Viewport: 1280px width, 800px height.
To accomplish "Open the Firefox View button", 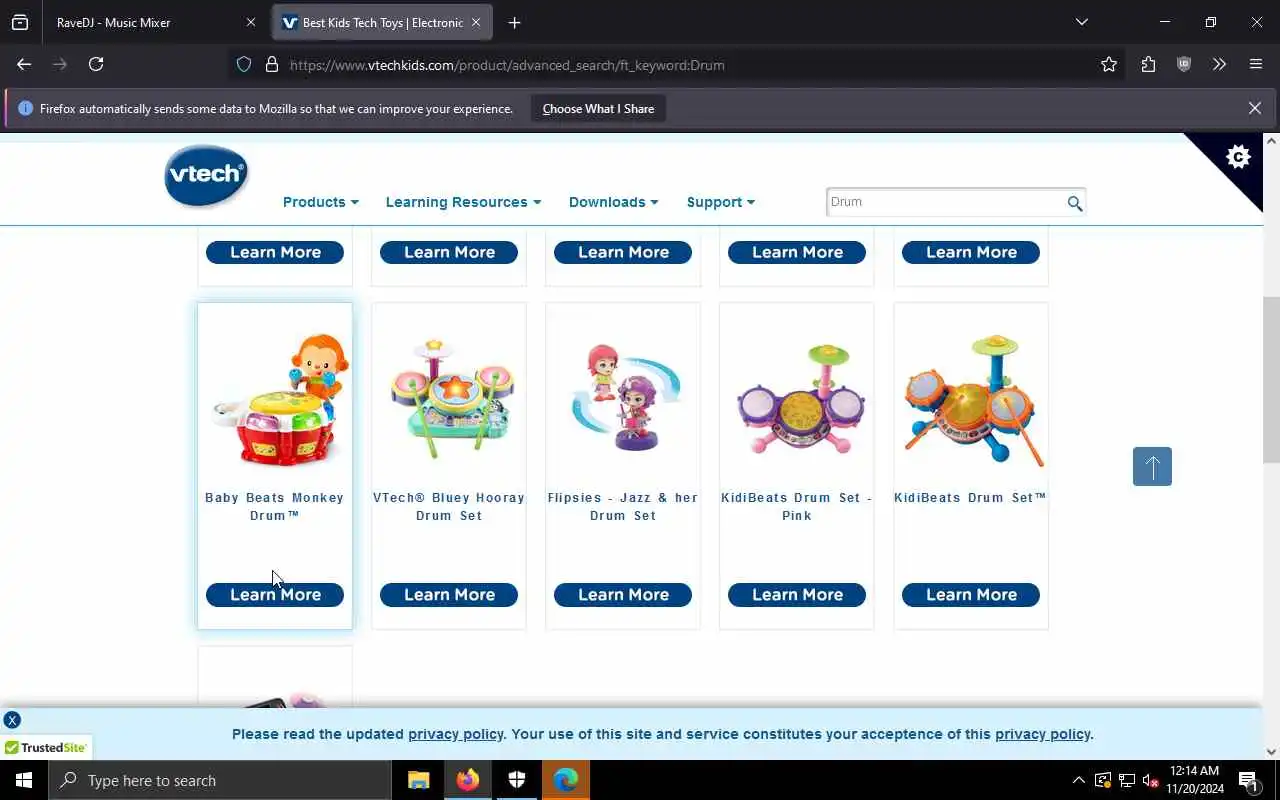I will click(x=20, y=22).
